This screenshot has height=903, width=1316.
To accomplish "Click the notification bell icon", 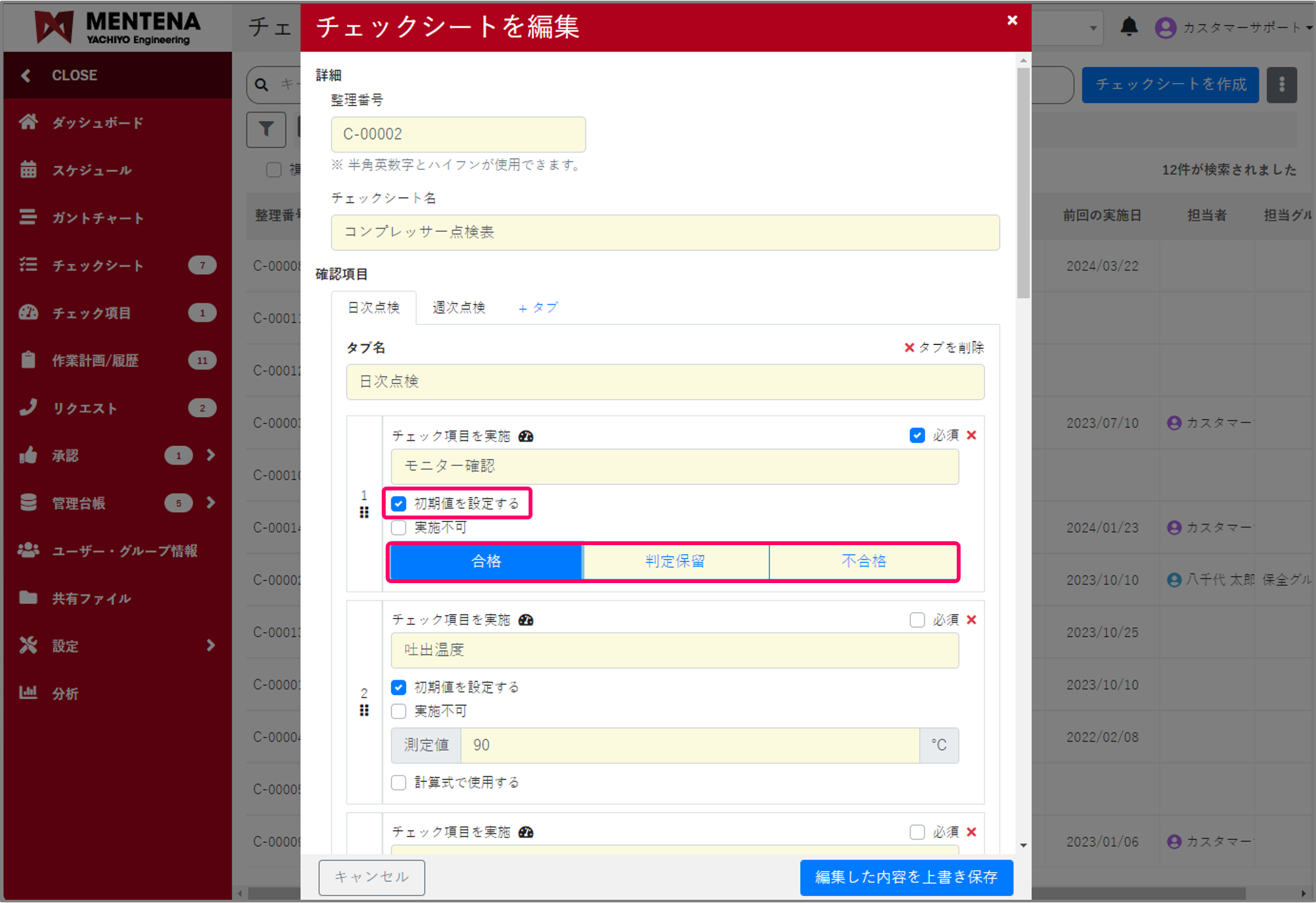I will pyautogui.click(x=1129, y=27).
